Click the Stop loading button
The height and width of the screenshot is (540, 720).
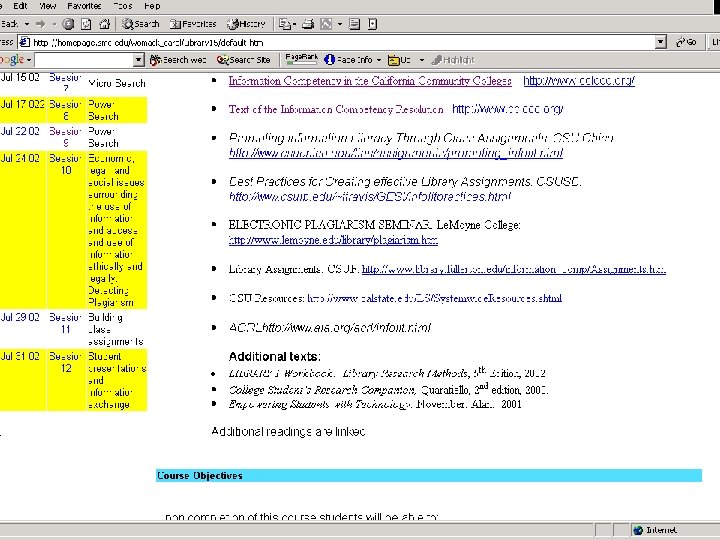click(68, 24)
